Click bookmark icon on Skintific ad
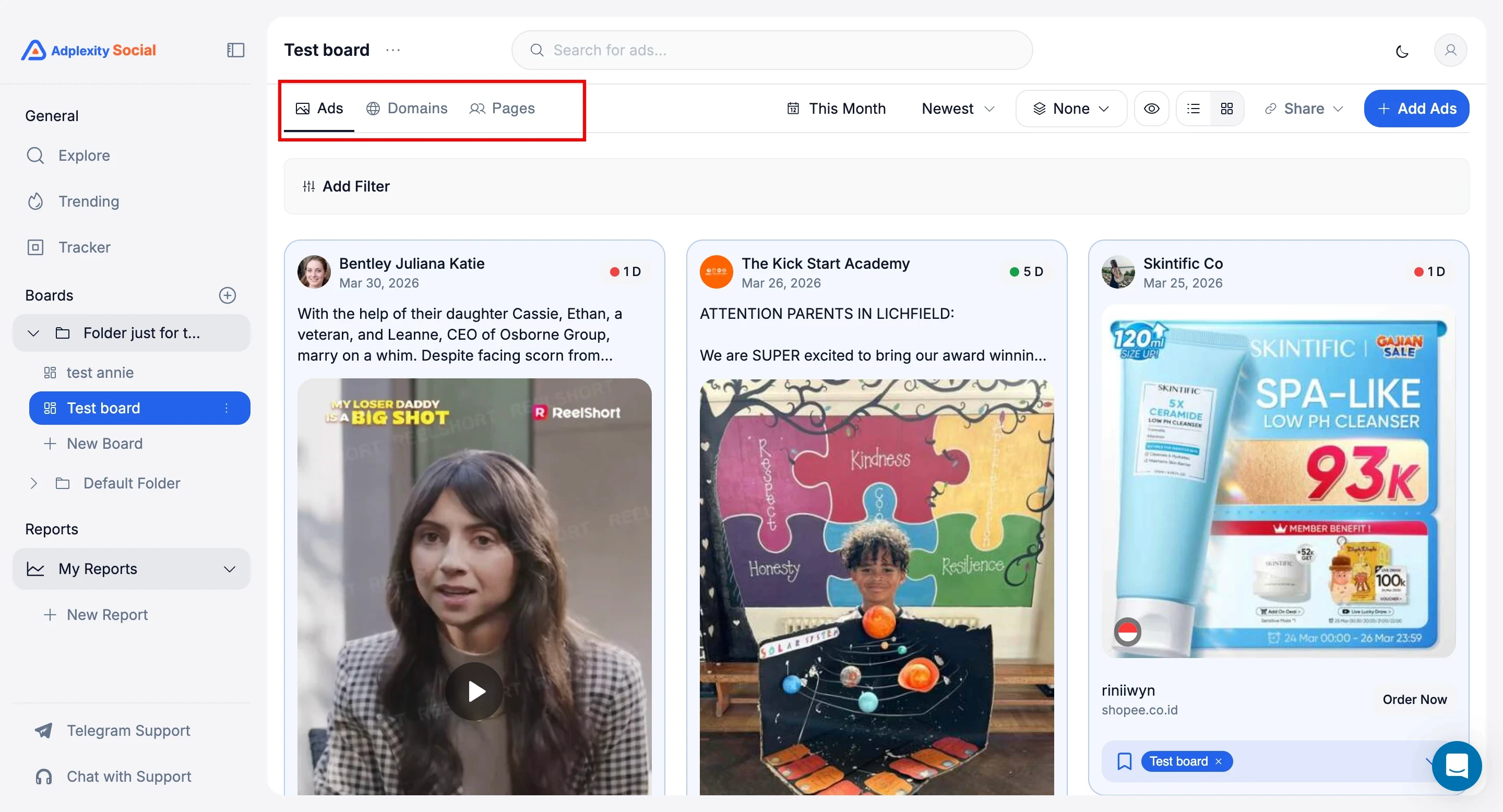Image resolution: width=1503 pixels, height=812 pixels. tap(1124, 761)
